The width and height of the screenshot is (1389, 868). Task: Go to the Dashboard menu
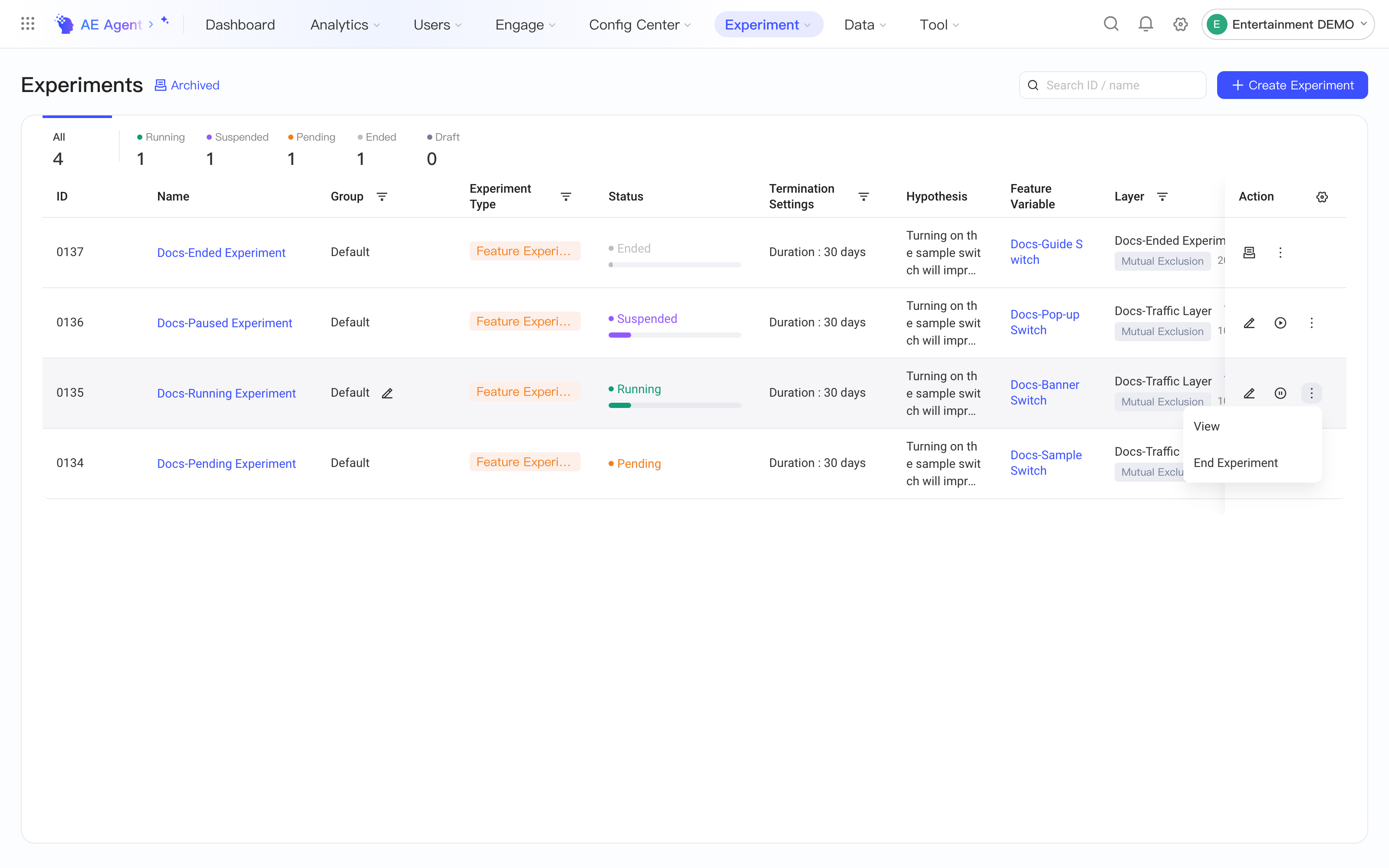(x=240, y=25)
